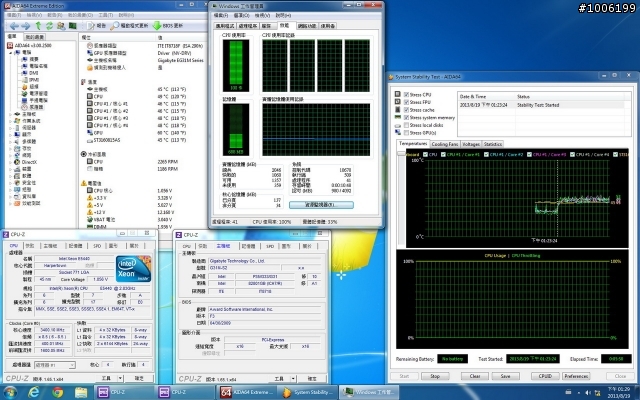Go forward using AIDA64's blue right arrow

[25, 26]
